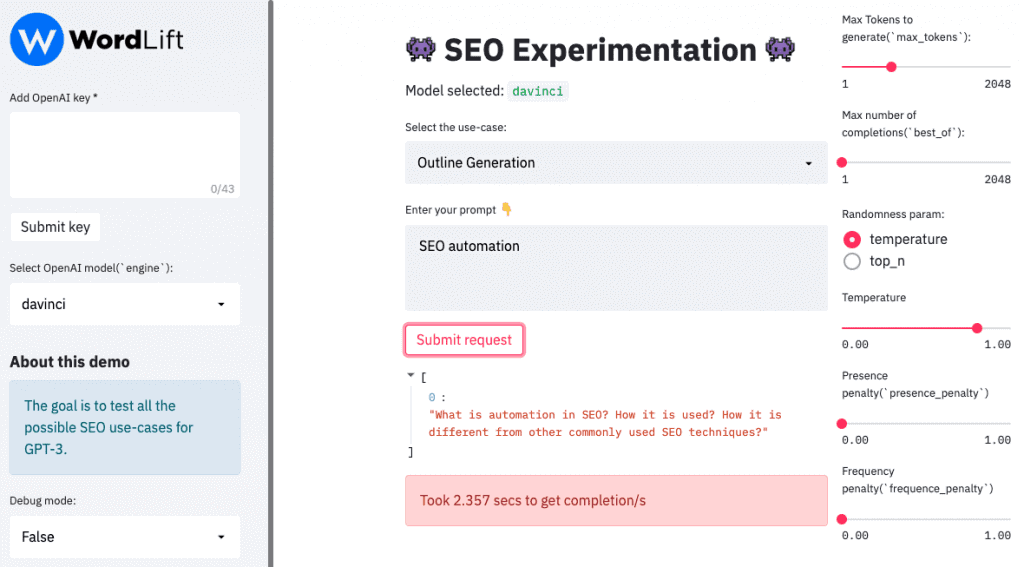
Task: Click the davinci model selected code tag
Action: [x=537, y=91]
